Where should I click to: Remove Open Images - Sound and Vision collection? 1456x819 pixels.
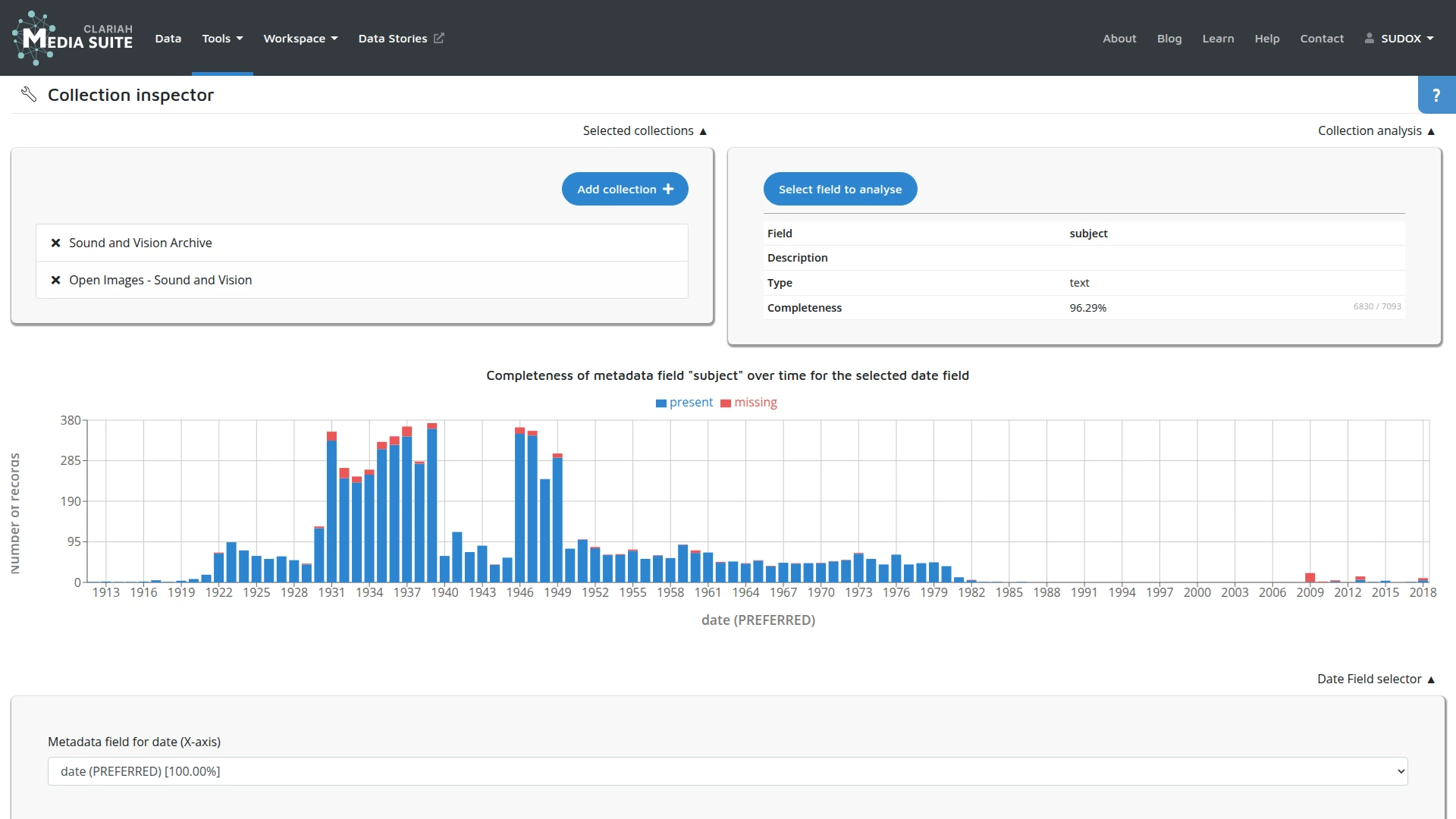[x=55, y=281]
